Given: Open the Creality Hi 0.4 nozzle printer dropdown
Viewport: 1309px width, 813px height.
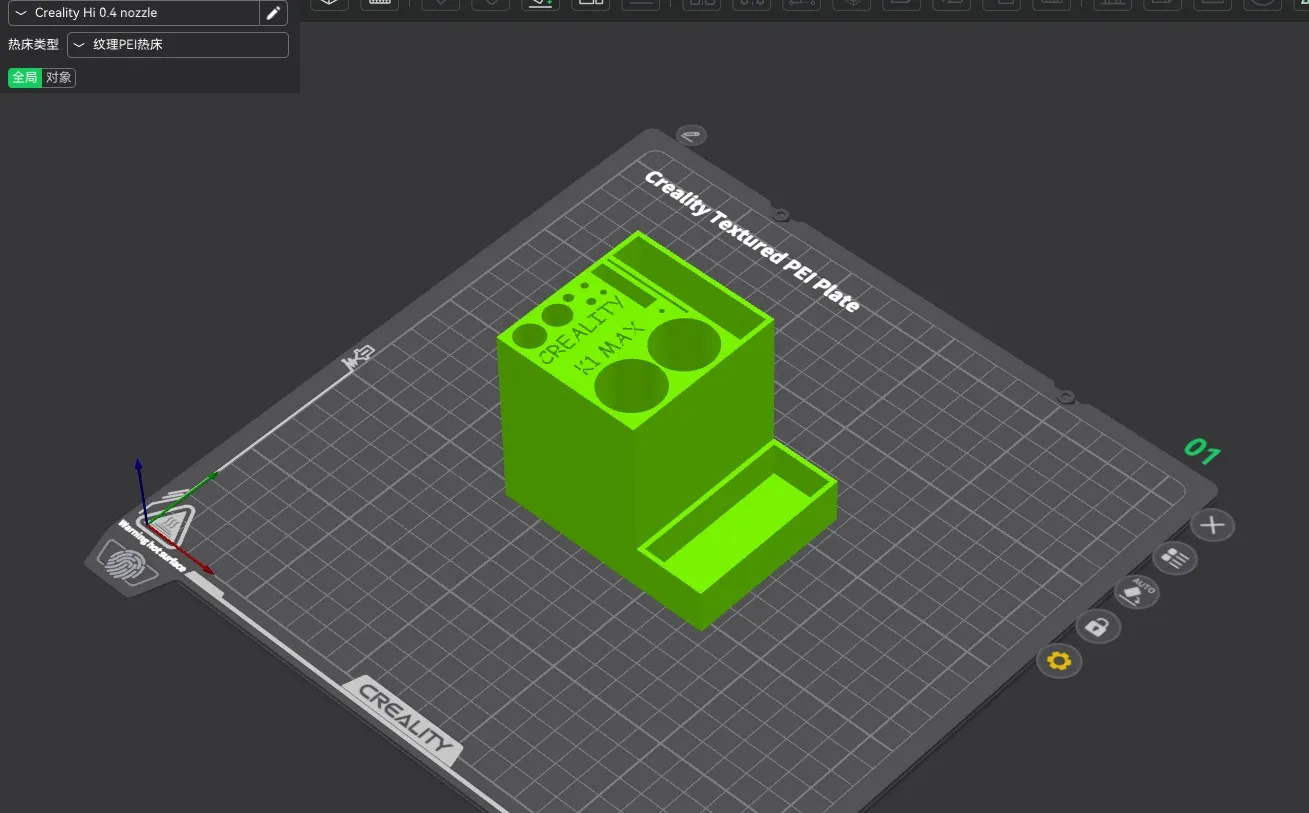Looking at the screenshot, I should coord(133,13).
